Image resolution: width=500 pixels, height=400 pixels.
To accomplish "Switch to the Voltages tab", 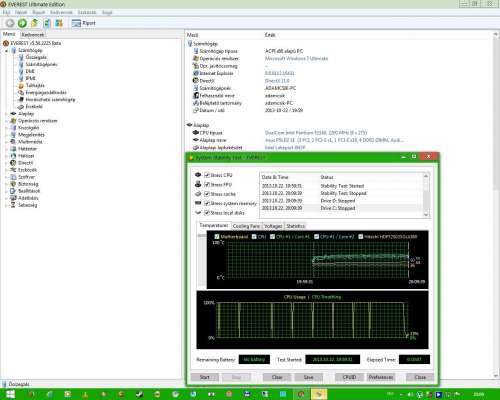I will pos(273,226).
